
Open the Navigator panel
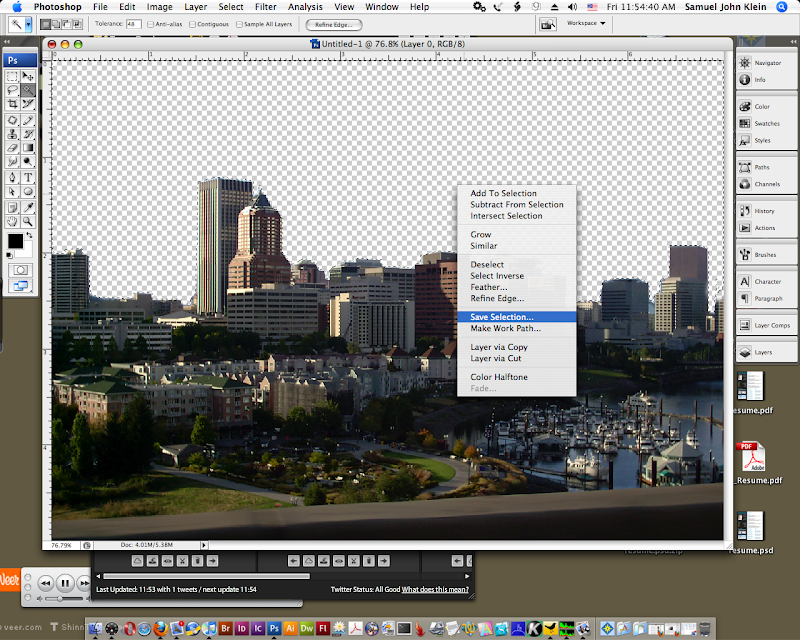pyautogui.click(x=767, y=63)
